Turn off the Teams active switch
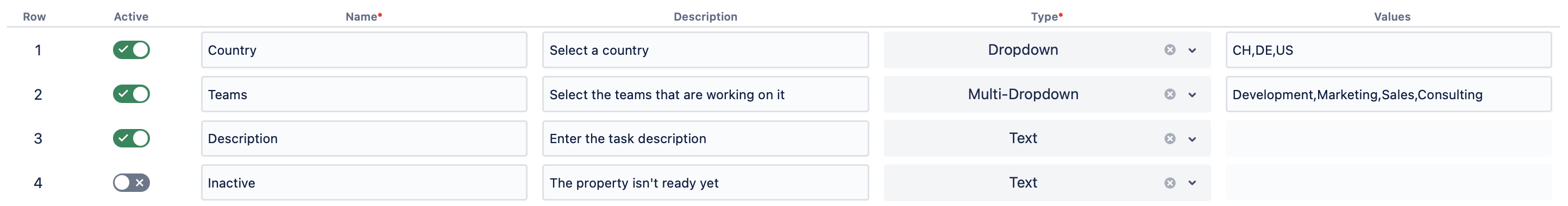 click(x=131, y=94)
